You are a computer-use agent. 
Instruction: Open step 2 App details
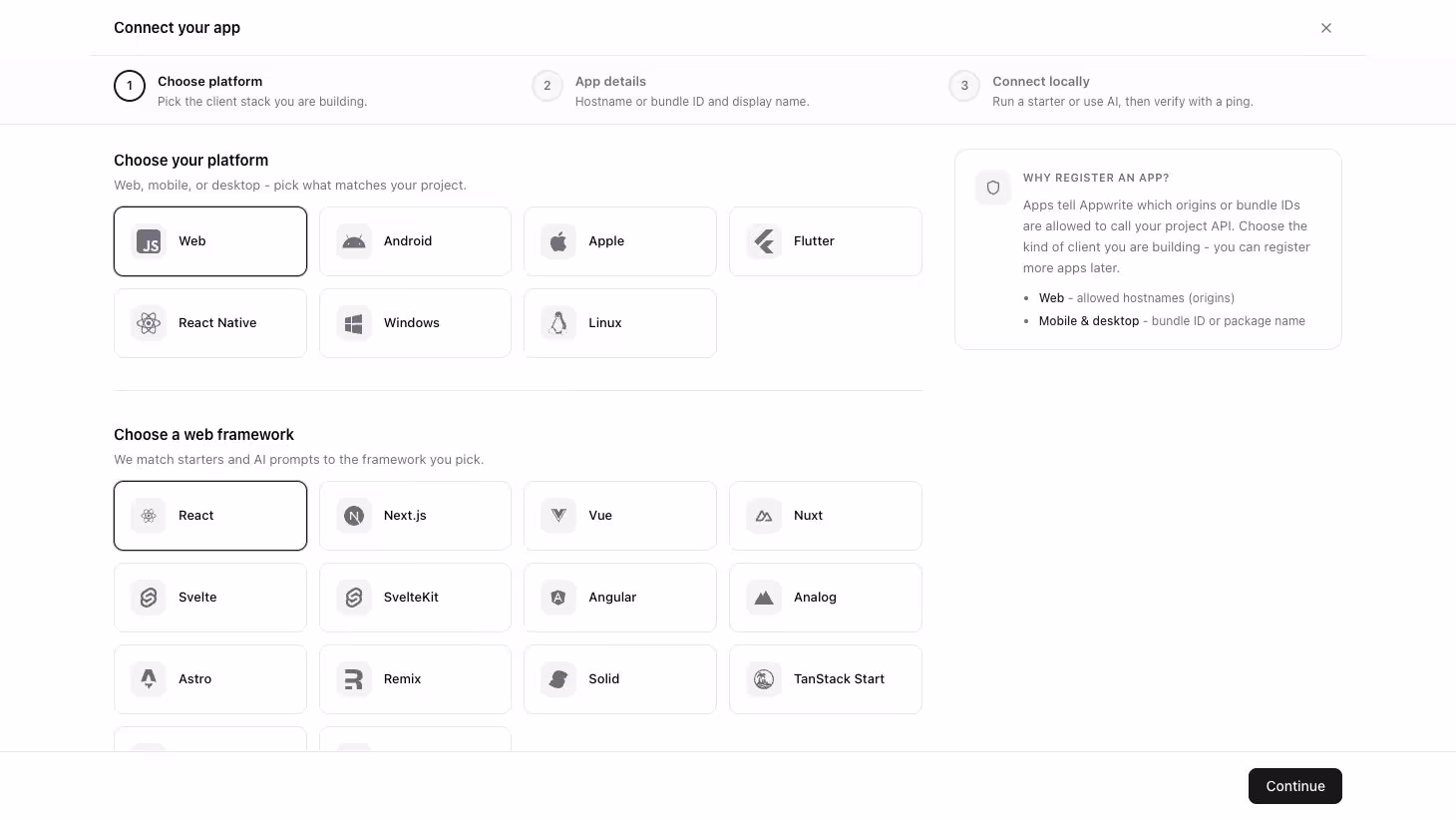670,90
